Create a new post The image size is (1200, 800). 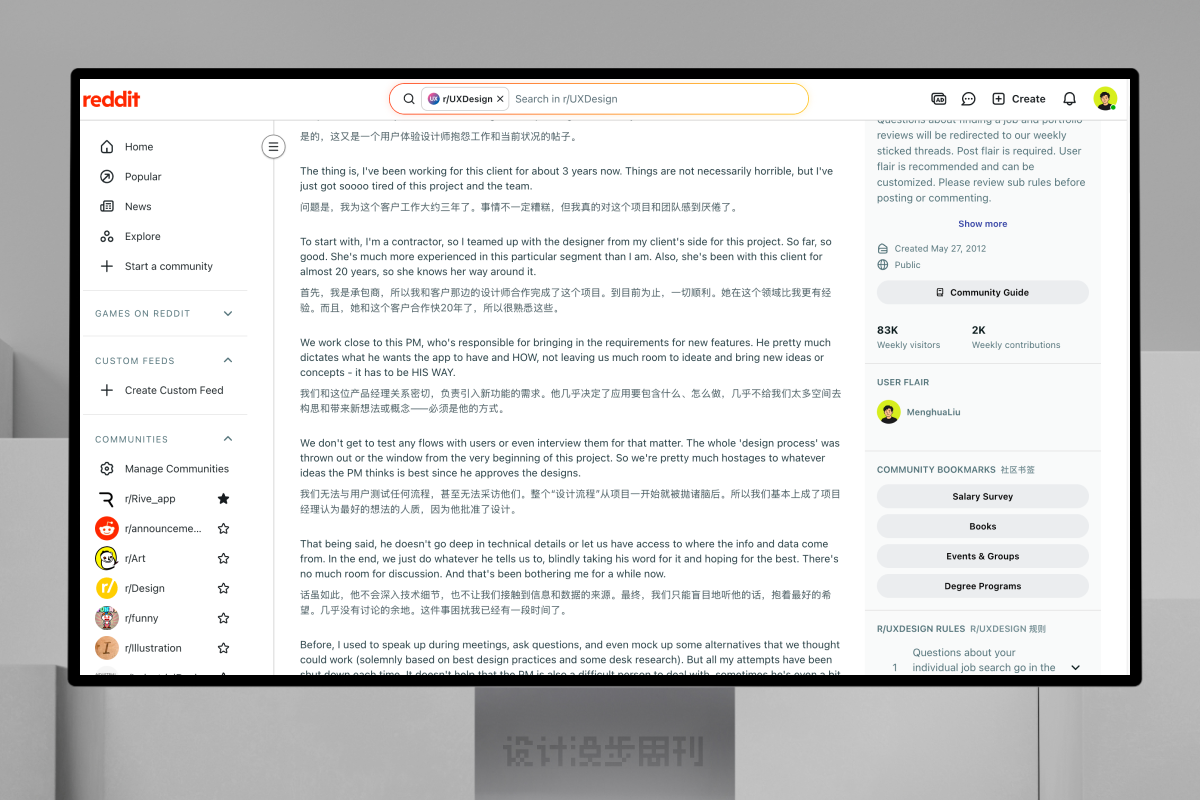[1018, 99]
